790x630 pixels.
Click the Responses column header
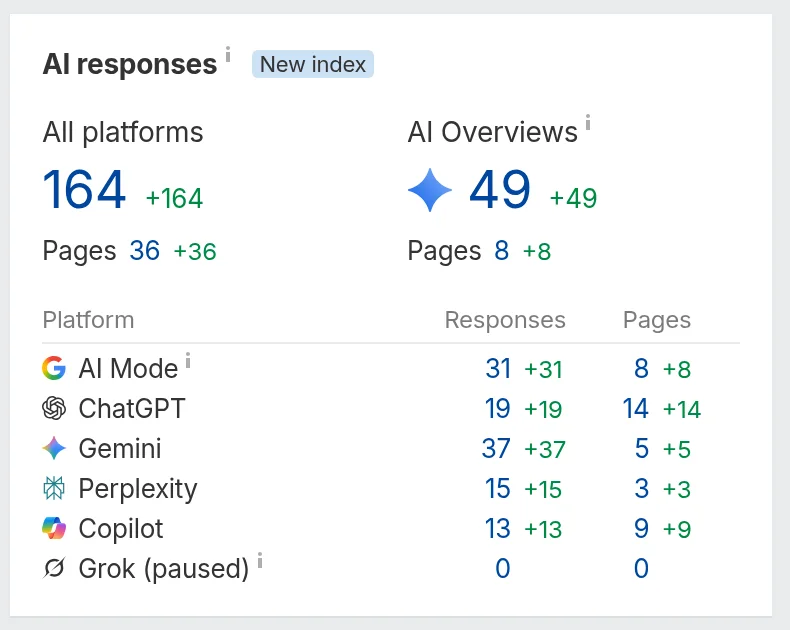click(x=505, y=320)
